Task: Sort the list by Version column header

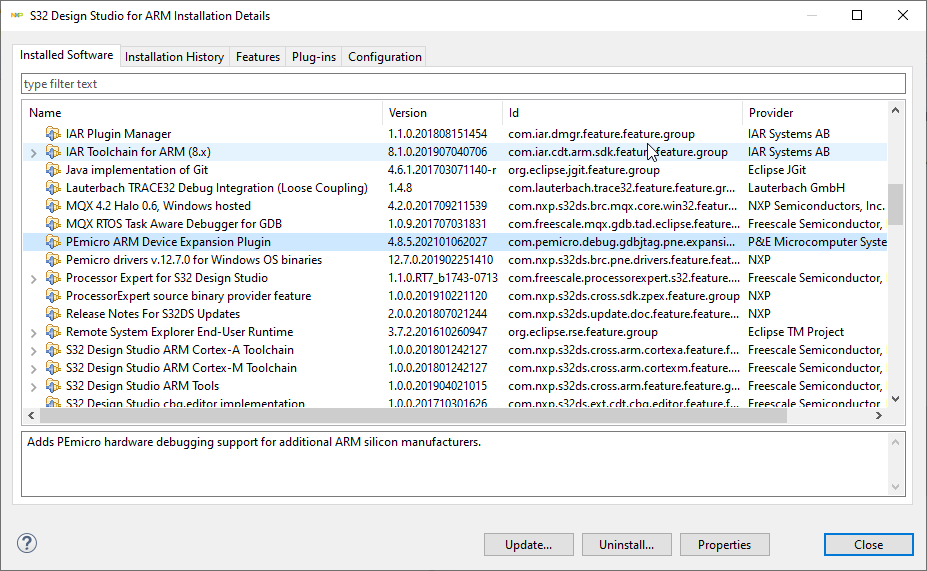Action: click(x=441, y=113)
